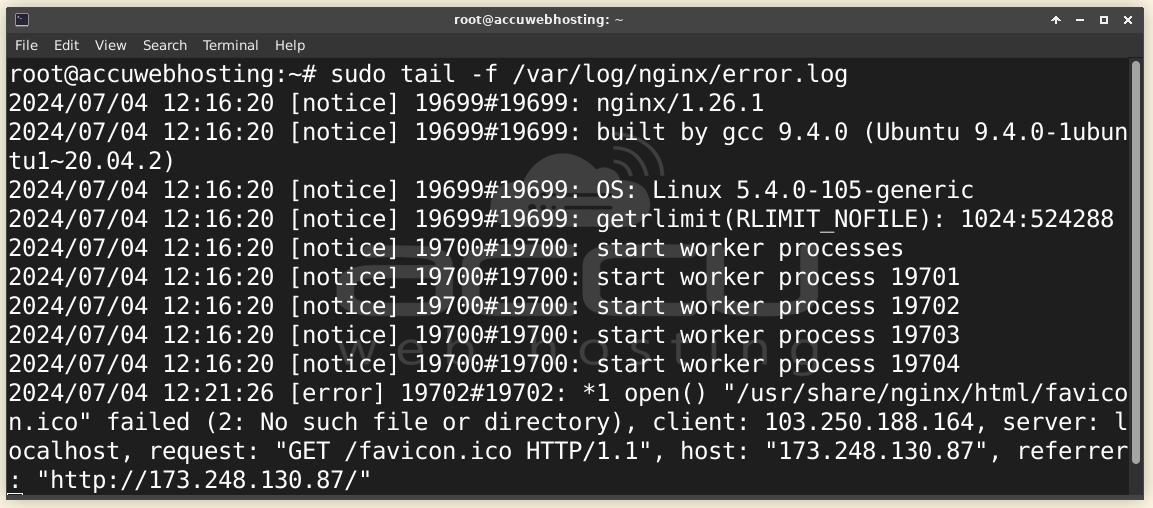Screen dimensions: 1153x508
Task: Click the terminal icon in title bar
Action: click(21, 20)
